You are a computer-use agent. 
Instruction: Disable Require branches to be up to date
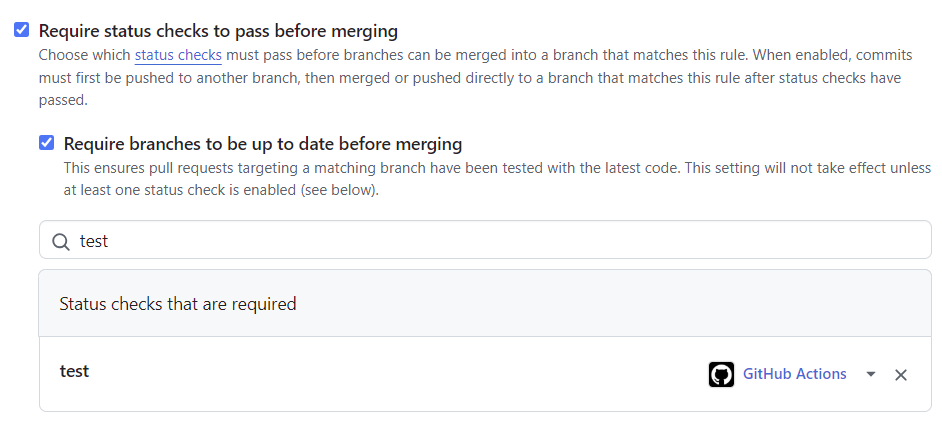point(46,143)
